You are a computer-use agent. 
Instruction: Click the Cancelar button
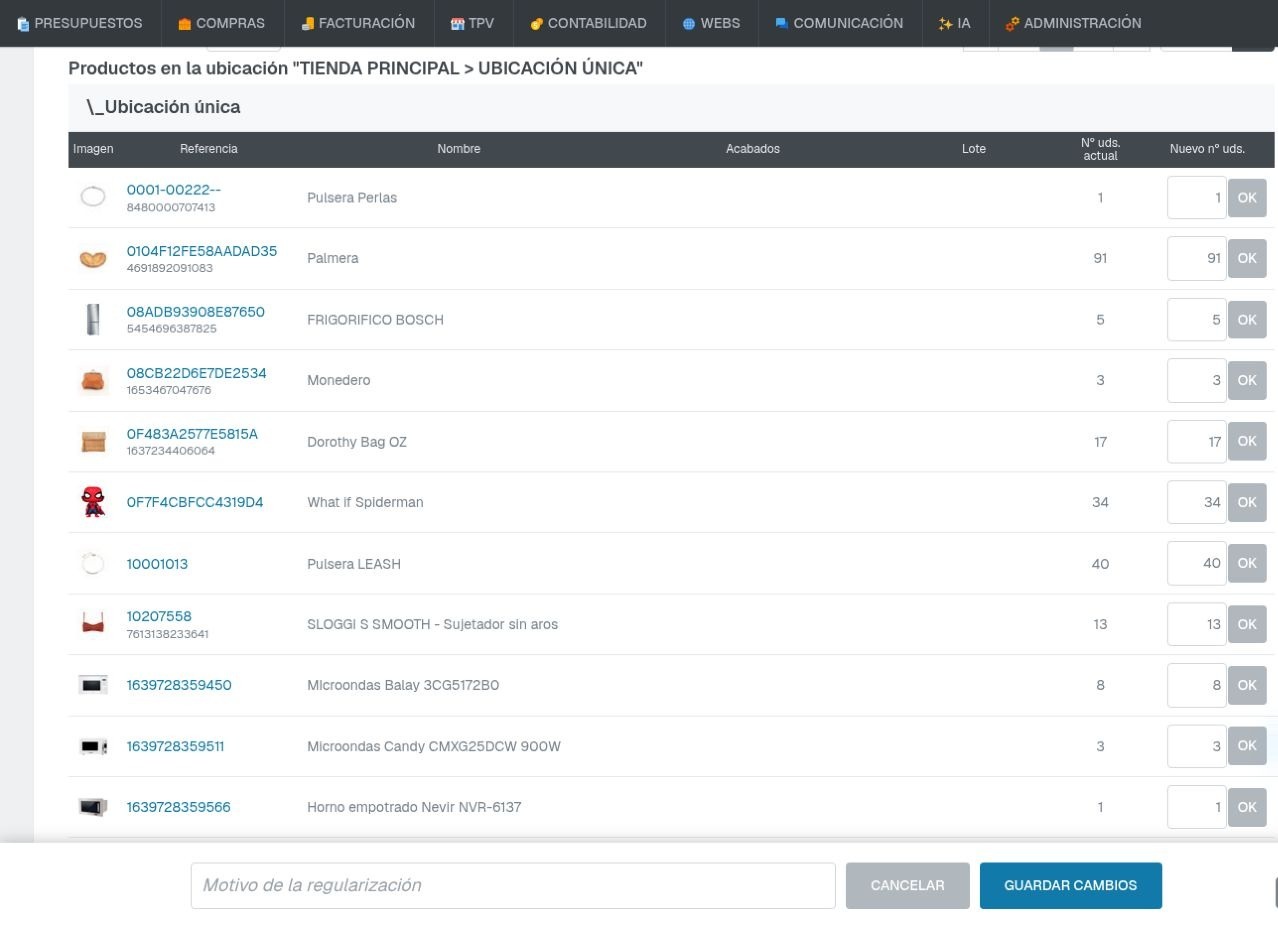[908, 885]
